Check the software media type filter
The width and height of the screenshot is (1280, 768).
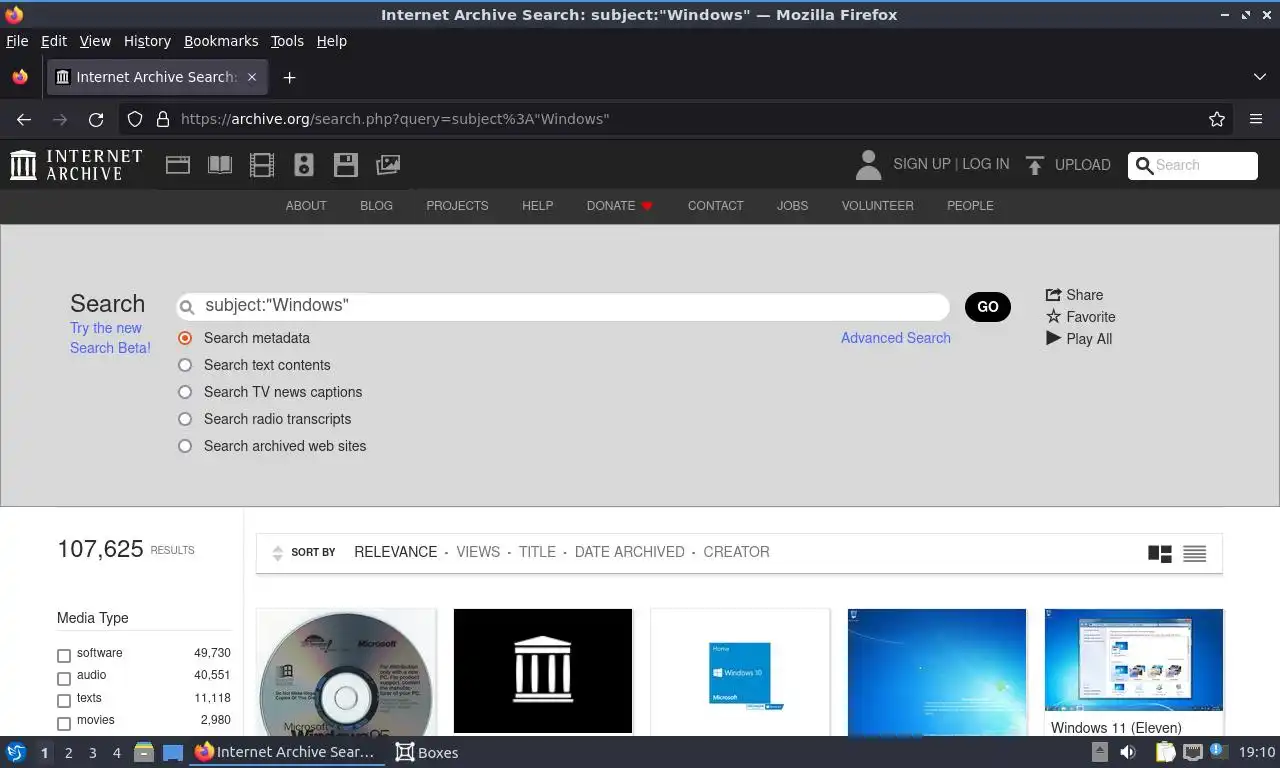[64, 656]
